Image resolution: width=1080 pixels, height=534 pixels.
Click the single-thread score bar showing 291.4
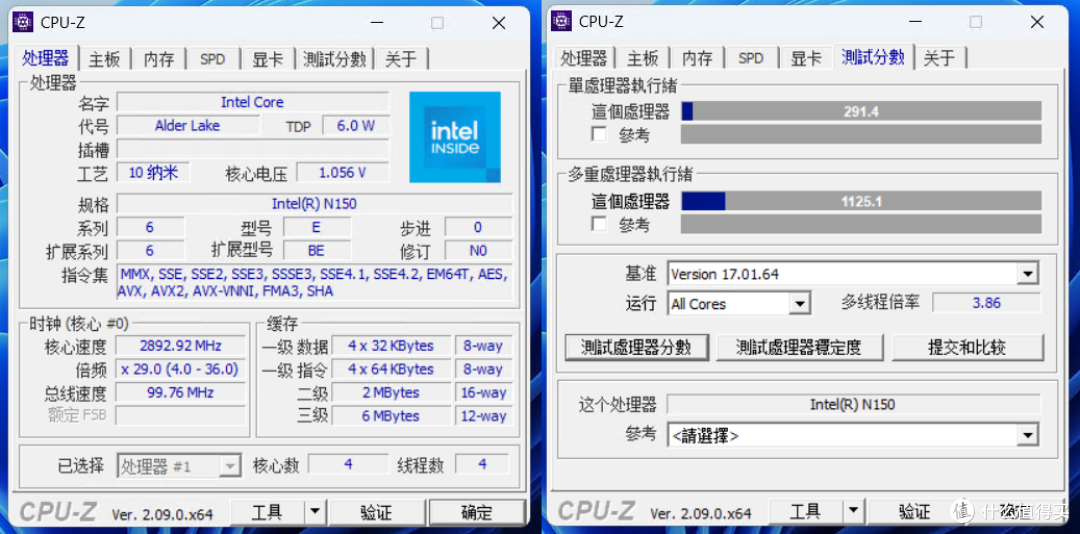pyautogui.click(x=861, y=112)
